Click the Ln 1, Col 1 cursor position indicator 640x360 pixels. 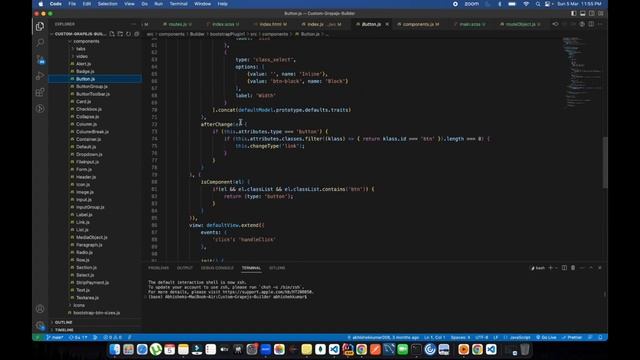click(x=435, y=338)
